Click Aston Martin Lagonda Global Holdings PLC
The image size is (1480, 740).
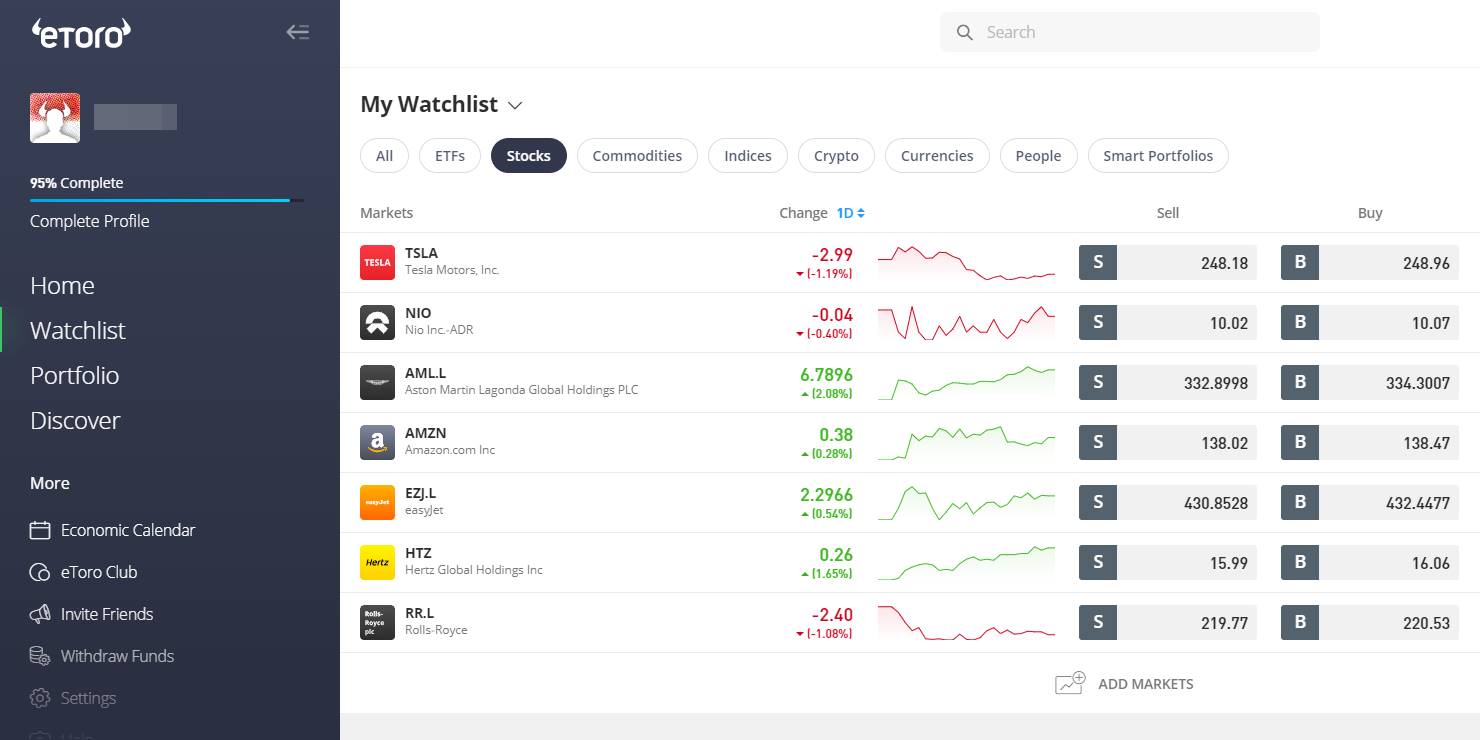[x=521, y=390]
